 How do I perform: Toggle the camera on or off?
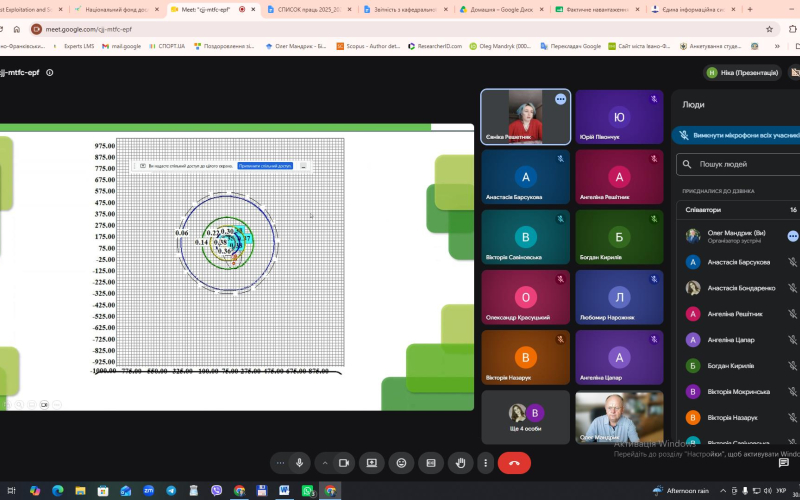344,463
